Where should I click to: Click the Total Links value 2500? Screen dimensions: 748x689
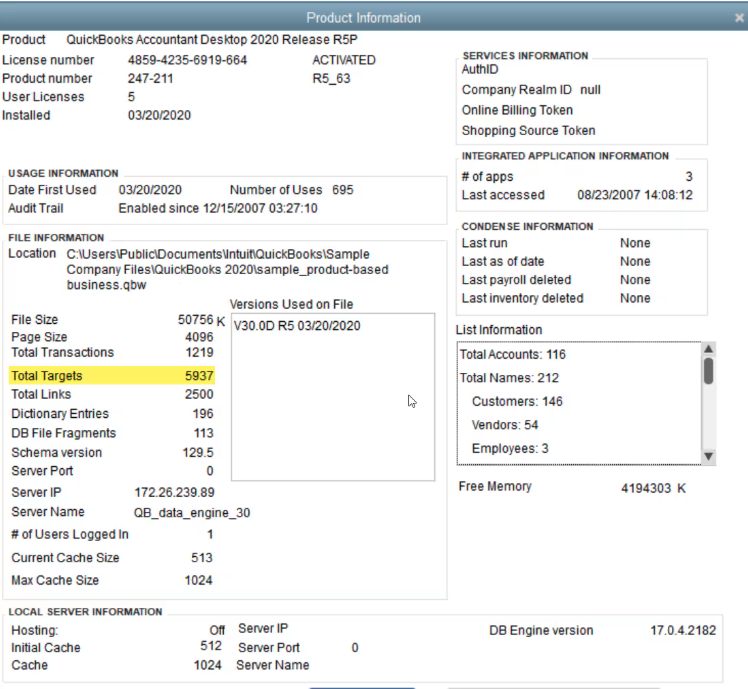tap(199, 395)
